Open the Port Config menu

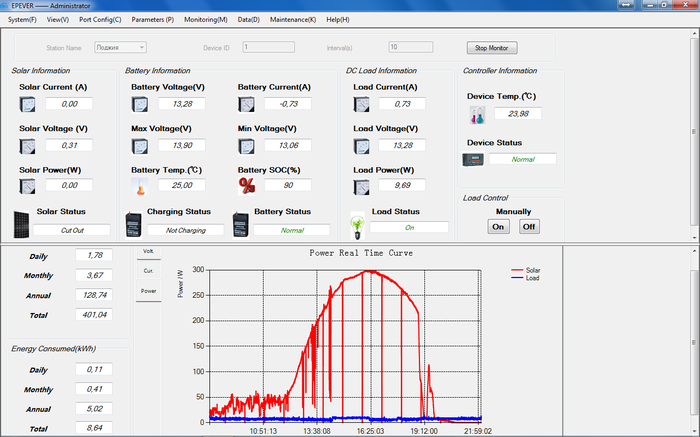[100, 19]
